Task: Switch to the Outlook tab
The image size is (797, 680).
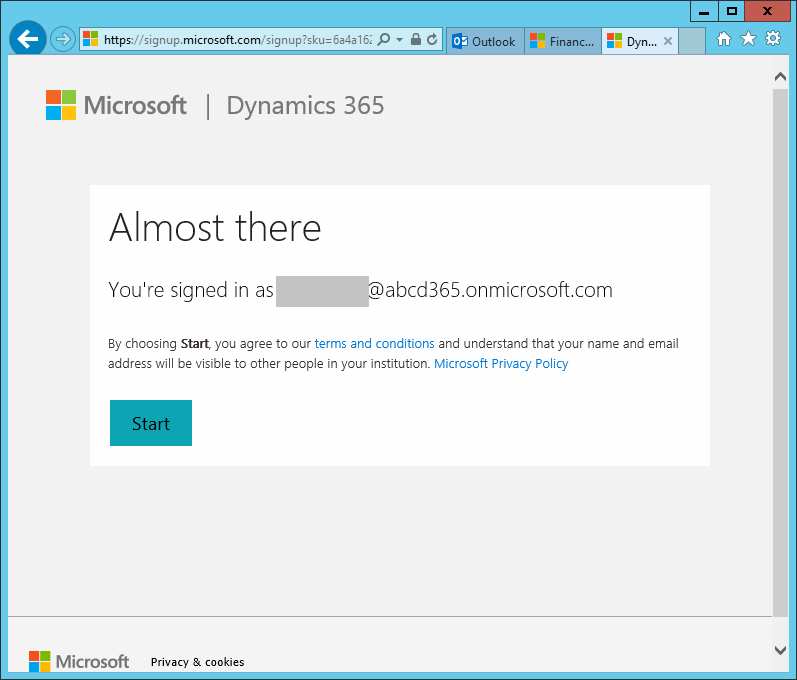Action: click(485, 41)
